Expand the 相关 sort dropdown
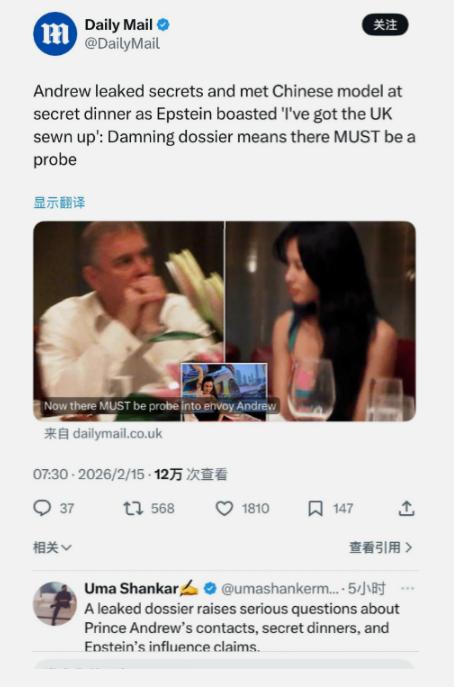Screen dimensions: 454x687 (x=52, y=547)
